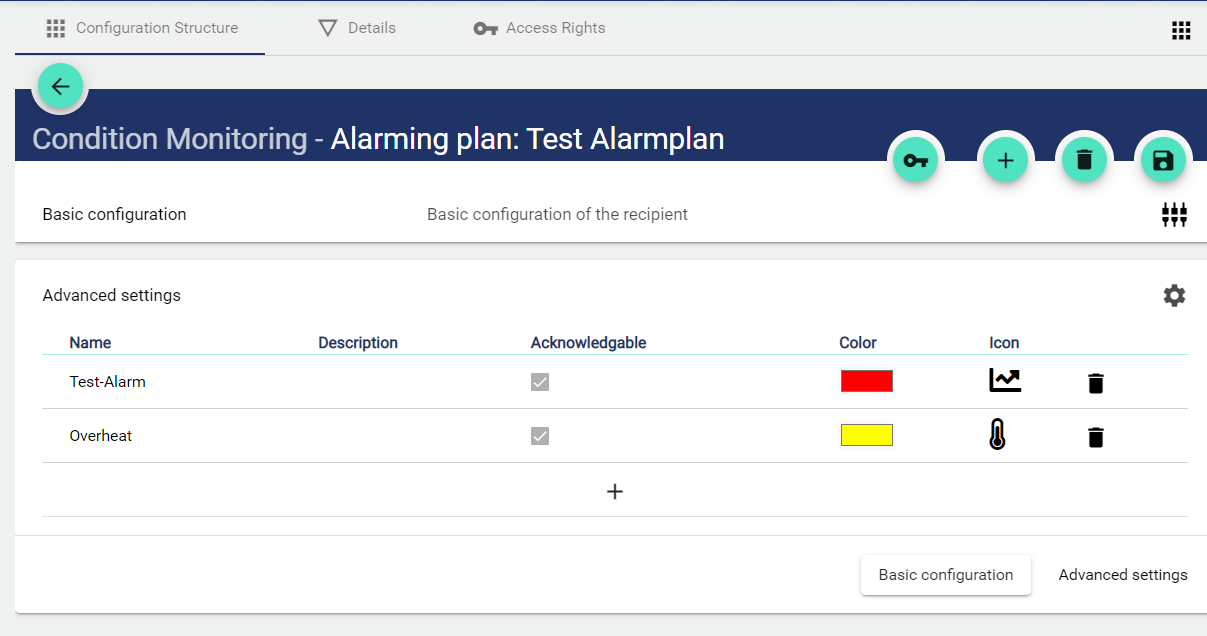This screenshot has width=1207, height=636.
Task: Toggle Acknowledgable checkbox for Overheat
Action: [x=540, y=436]
